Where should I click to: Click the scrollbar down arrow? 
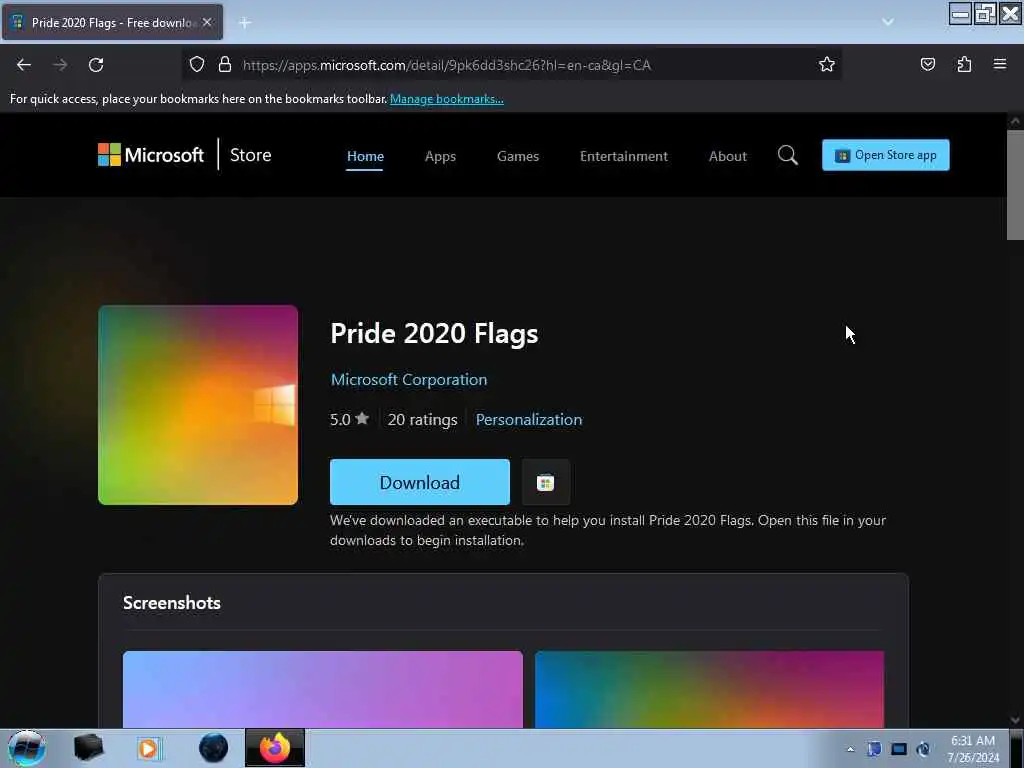1015,720
